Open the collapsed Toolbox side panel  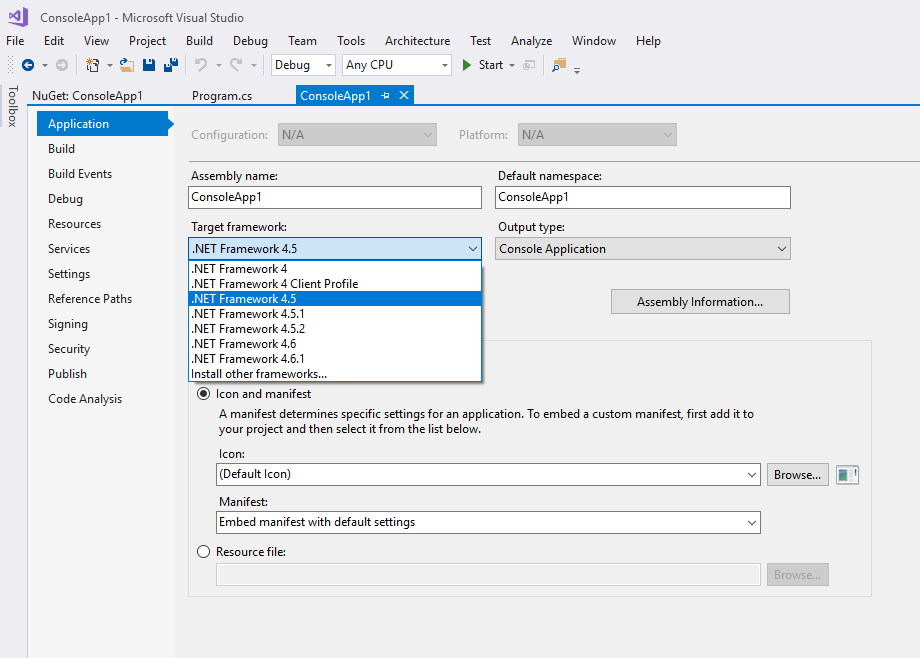(x=13, y=106)
